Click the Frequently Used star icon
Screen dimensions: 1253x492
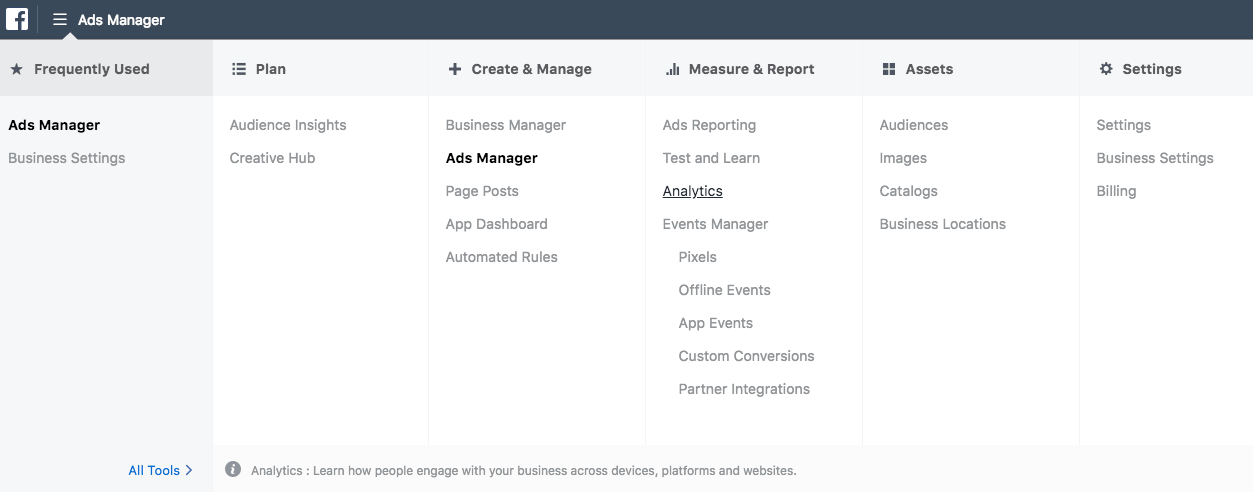point(16,69)
